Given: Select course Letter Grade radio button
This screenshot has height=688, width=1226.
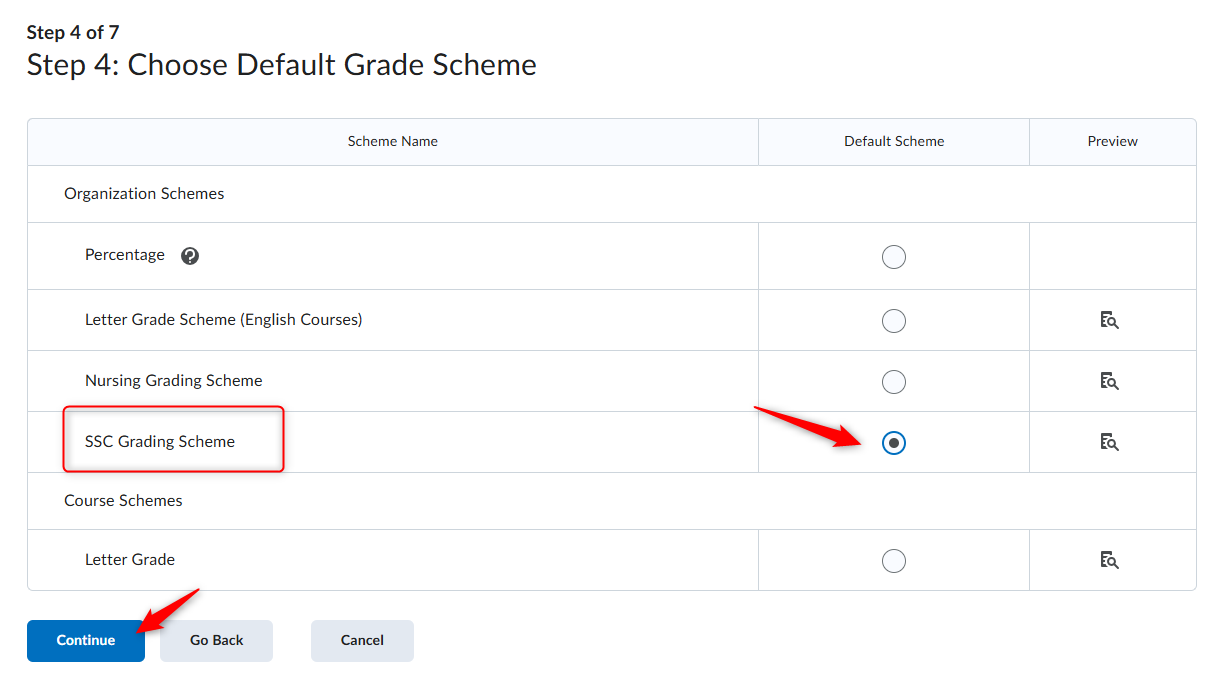Looking at the screenshot, I should [x=894, y=561].
